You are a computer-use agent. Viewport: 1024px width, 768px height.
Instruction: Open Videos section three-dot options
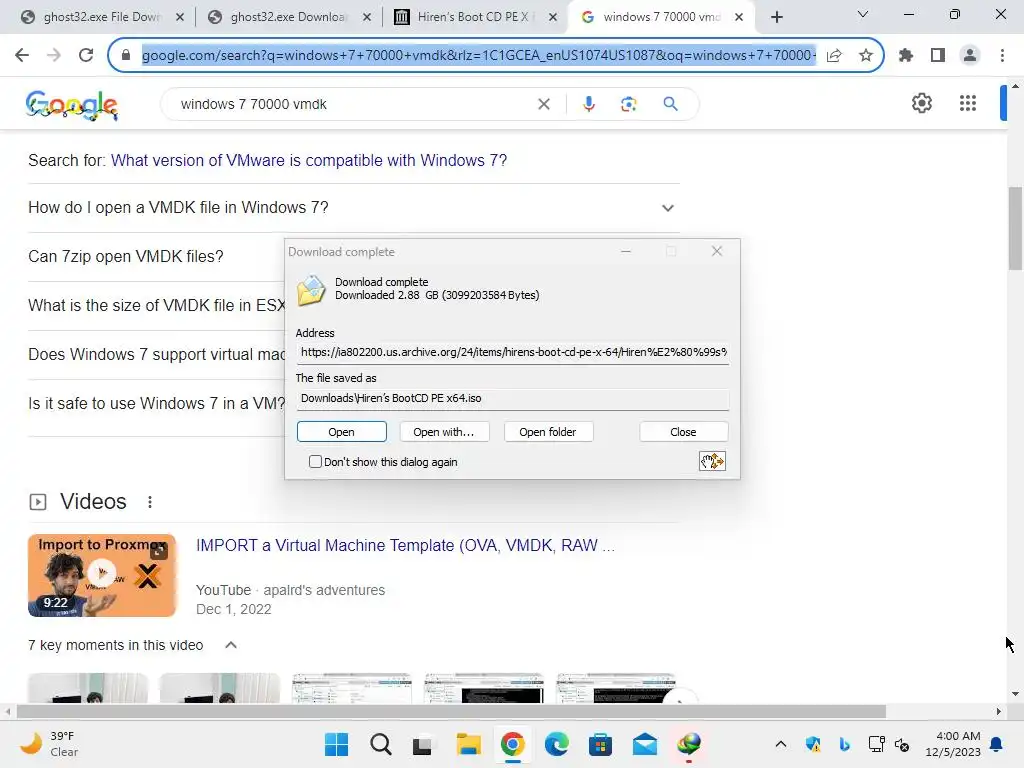(x=150, y=502)
